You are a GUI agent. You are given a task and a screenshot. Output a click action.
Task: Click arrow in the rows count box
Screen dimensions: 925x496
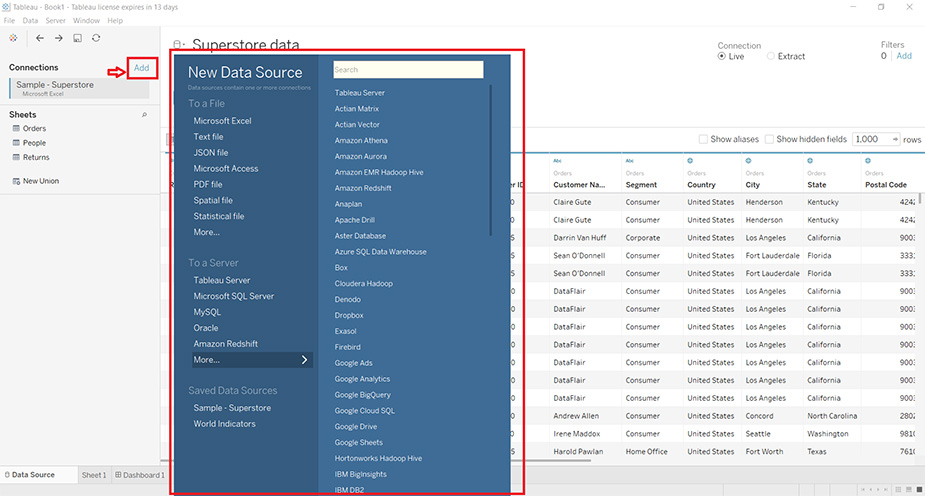point(895,139)
